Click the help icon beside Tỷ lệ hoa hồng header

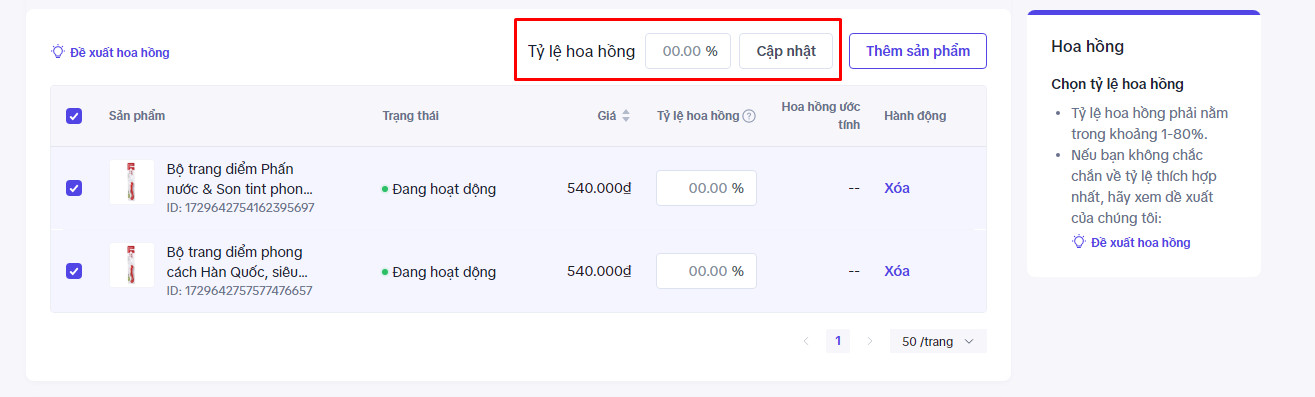tap(749, 116)
